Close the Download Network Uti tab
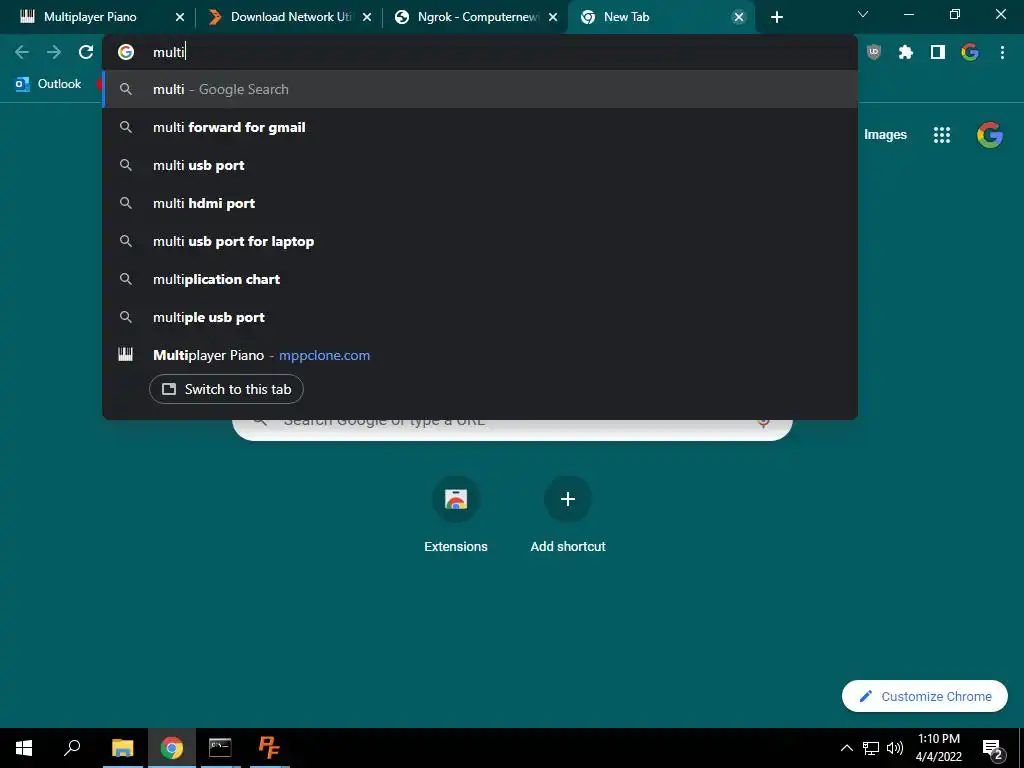The width and height of the screenshot is (1024, 768). 367,18
